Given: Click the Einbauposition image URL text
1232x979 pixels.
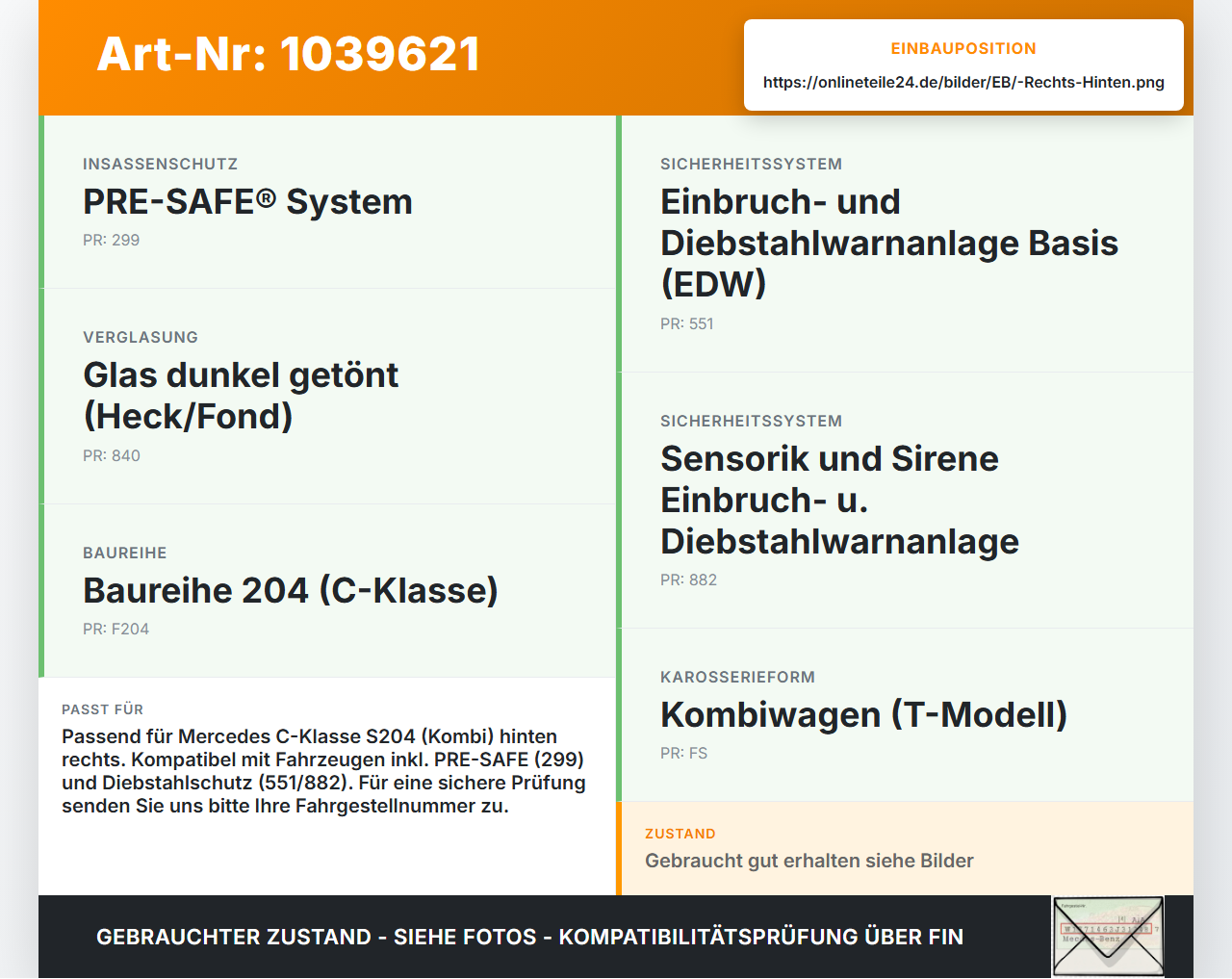Looking at the screenshot, I should (963, 82).
